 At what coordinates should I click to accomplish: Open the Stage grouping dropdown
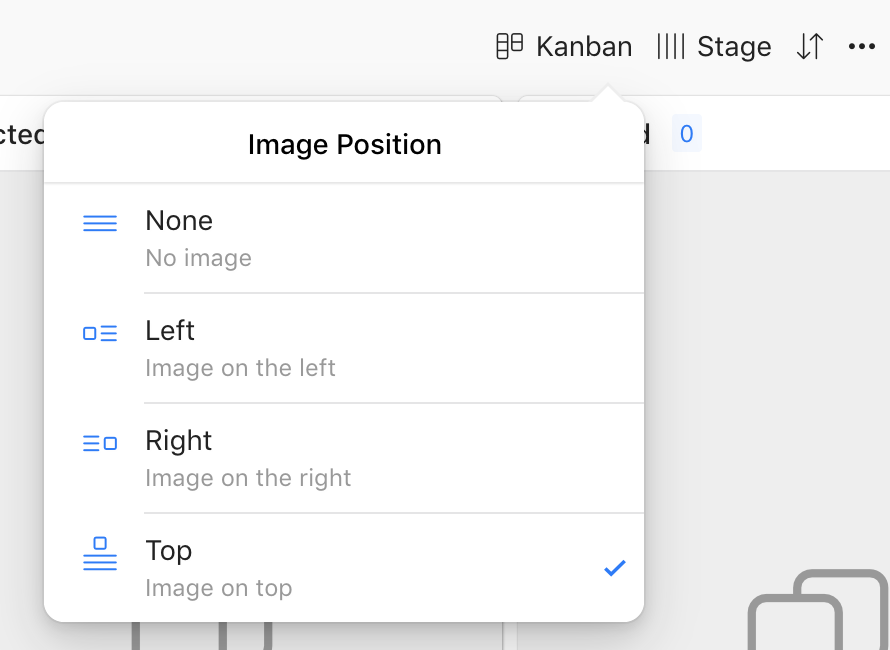point(714,46)
